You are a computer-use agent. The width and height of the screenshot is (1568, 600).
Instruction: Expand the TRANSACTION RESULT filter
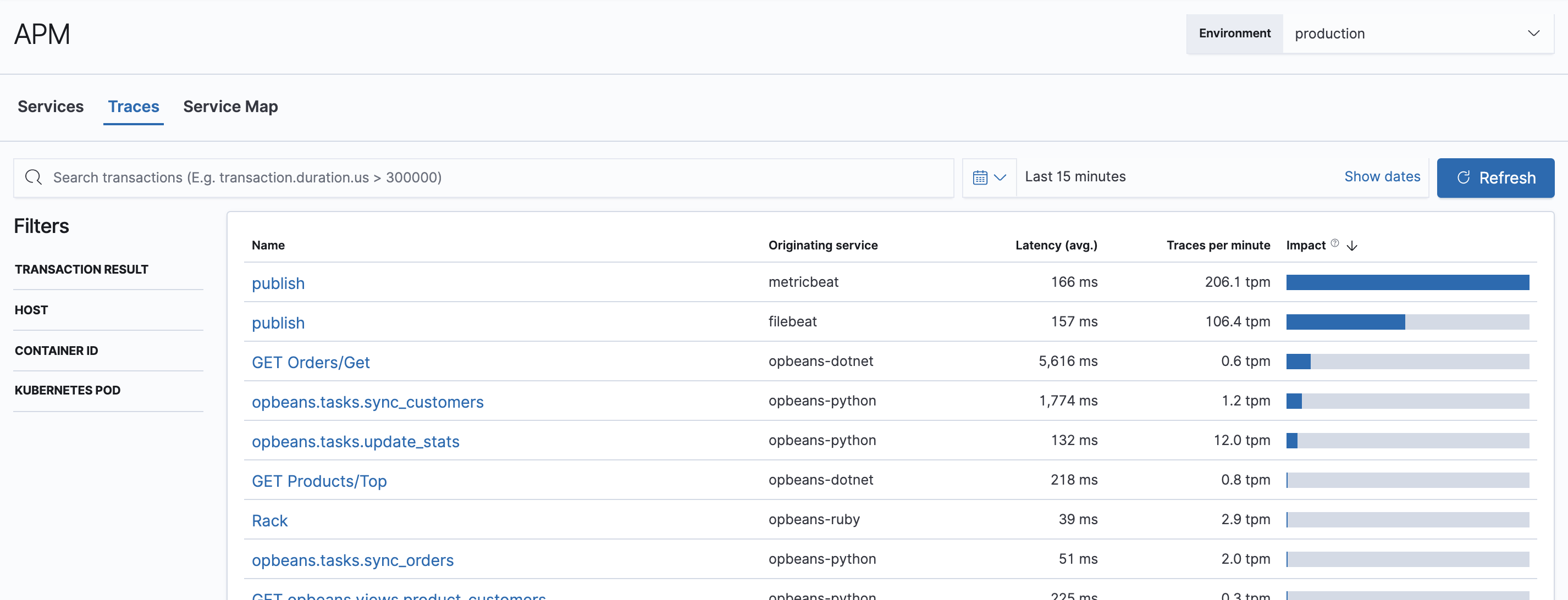(81, 269)
